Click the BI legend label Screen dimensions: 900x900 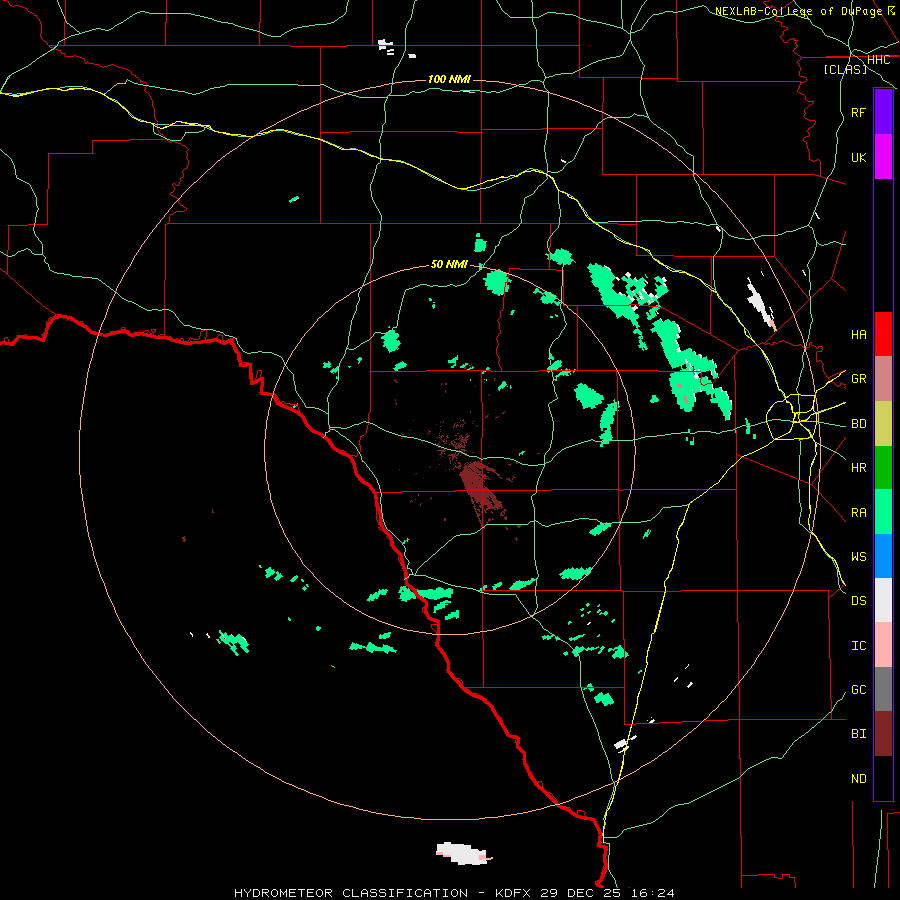click(x=858, y=734)
